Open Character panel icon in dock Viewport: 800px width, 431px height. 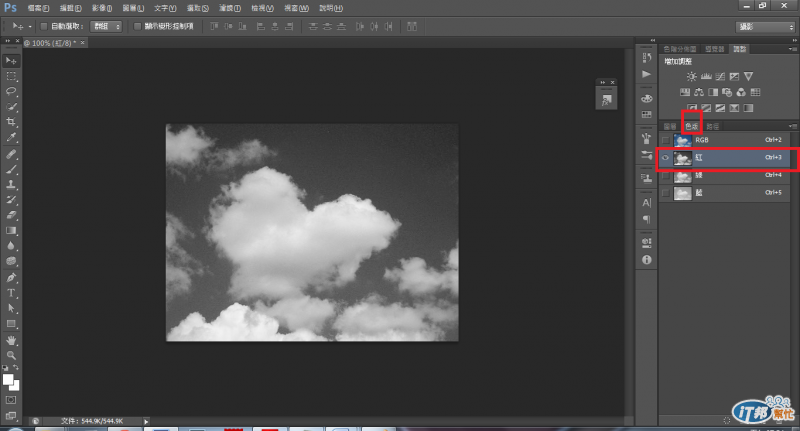(646, 203)
